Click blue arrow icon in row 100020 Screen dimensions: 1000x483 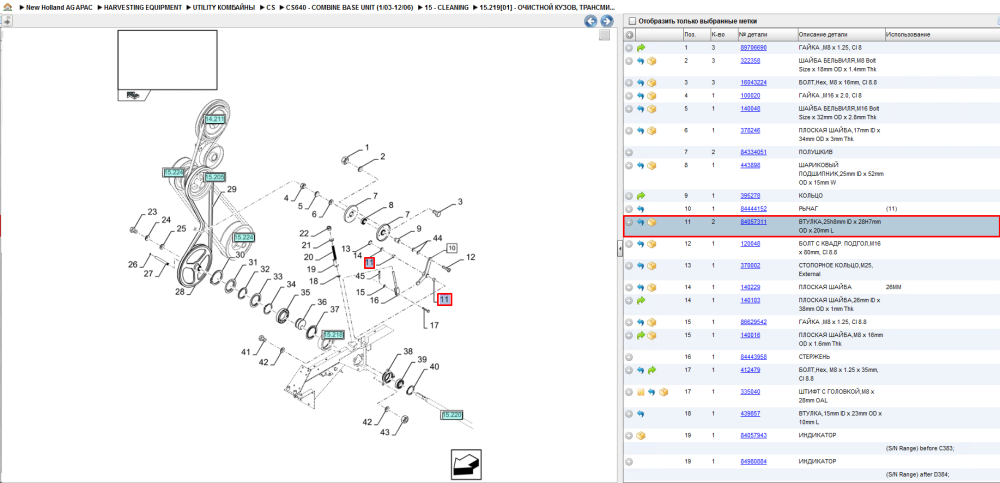pos(641,96)
